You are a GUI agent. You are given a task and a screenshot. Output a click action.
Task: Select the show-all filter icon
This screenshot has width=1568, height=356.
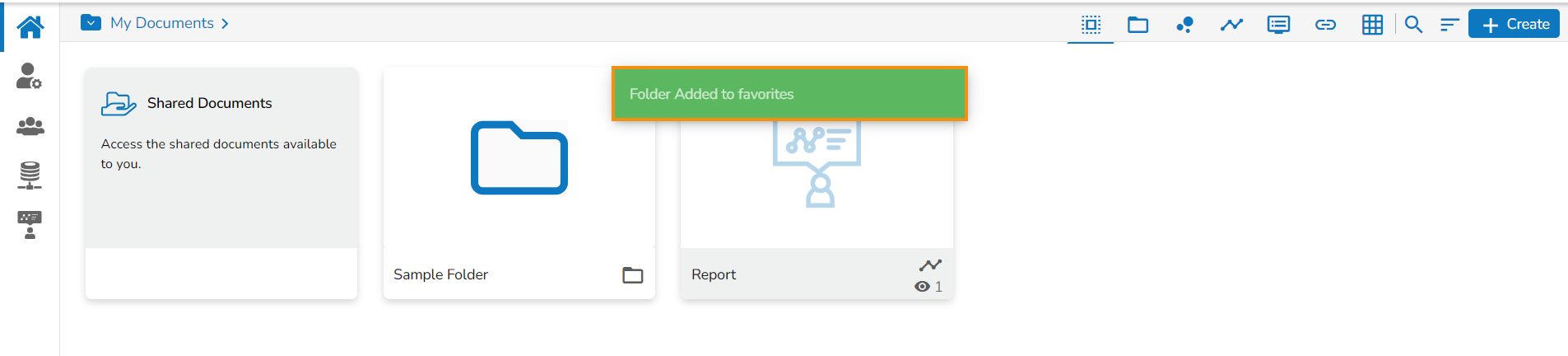tap(1091, 25)
